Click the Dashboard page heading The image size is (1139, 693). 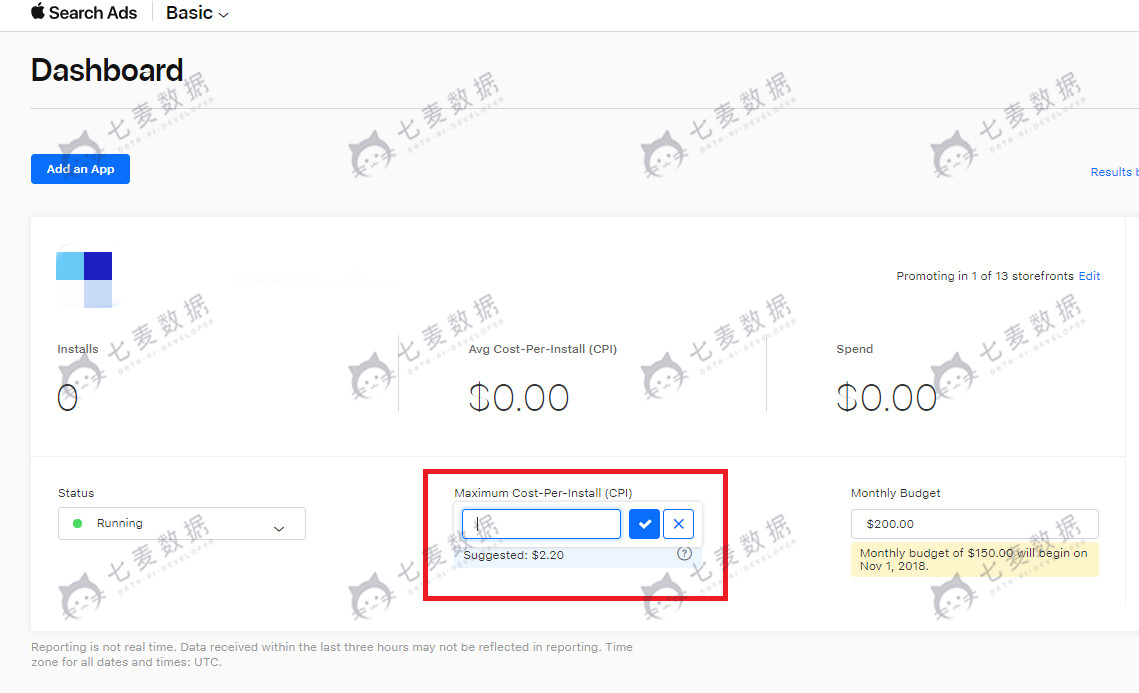107,70
